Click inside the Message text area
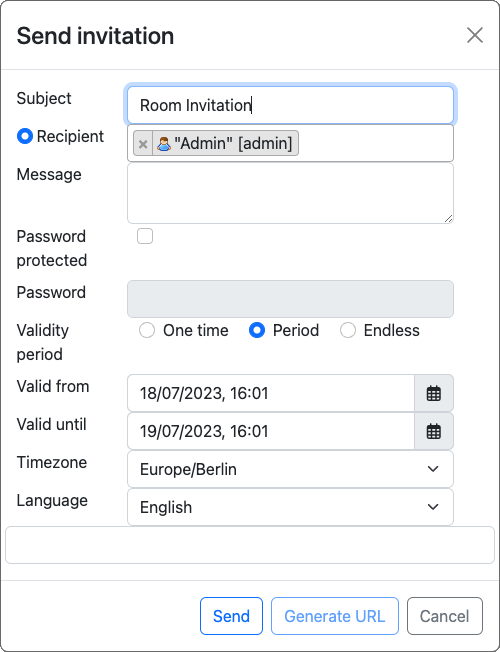500x652 pixels. tap(290, 193)
